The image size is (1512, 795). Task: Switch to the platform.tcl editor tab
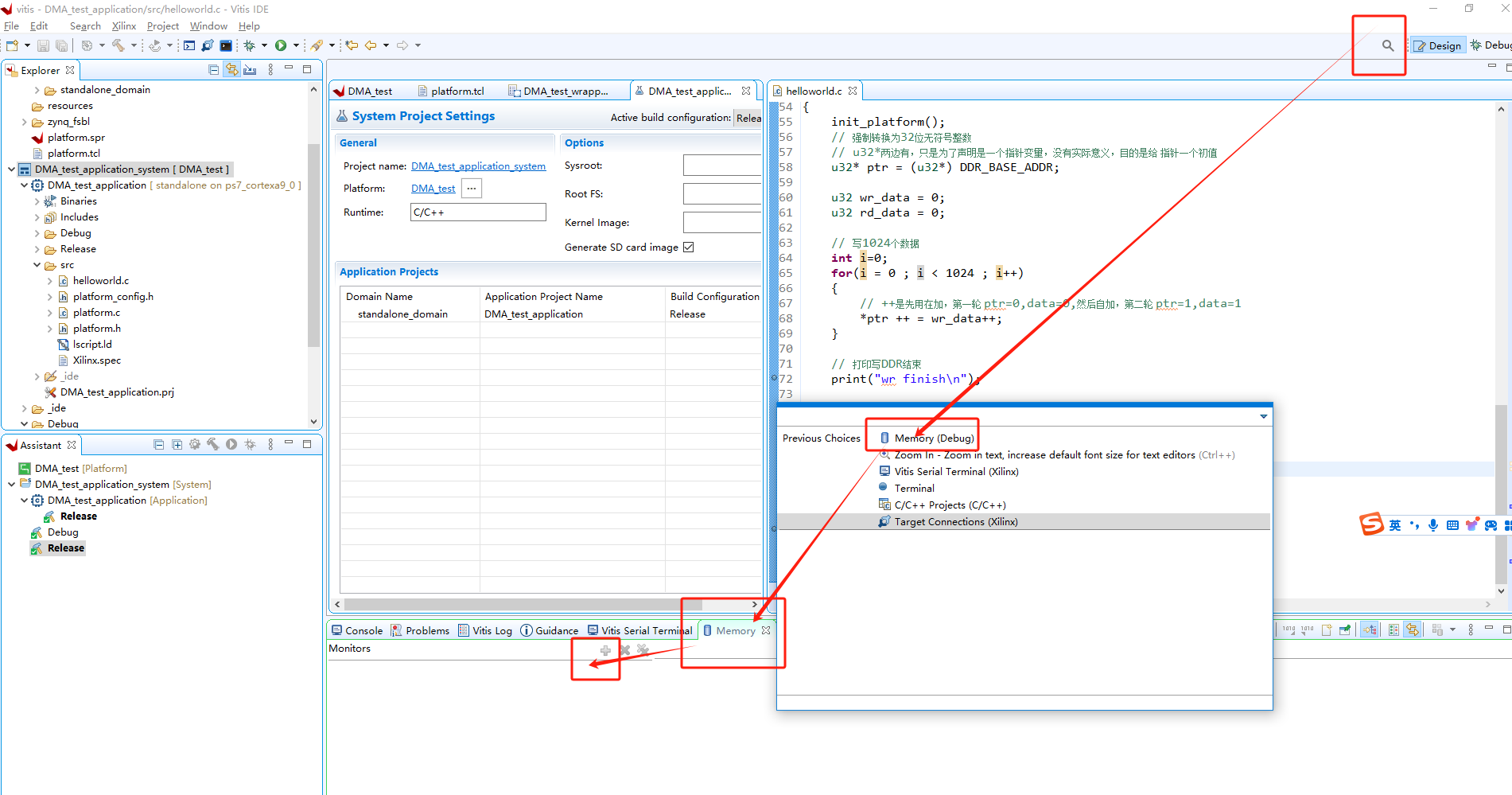pos(450,91)
